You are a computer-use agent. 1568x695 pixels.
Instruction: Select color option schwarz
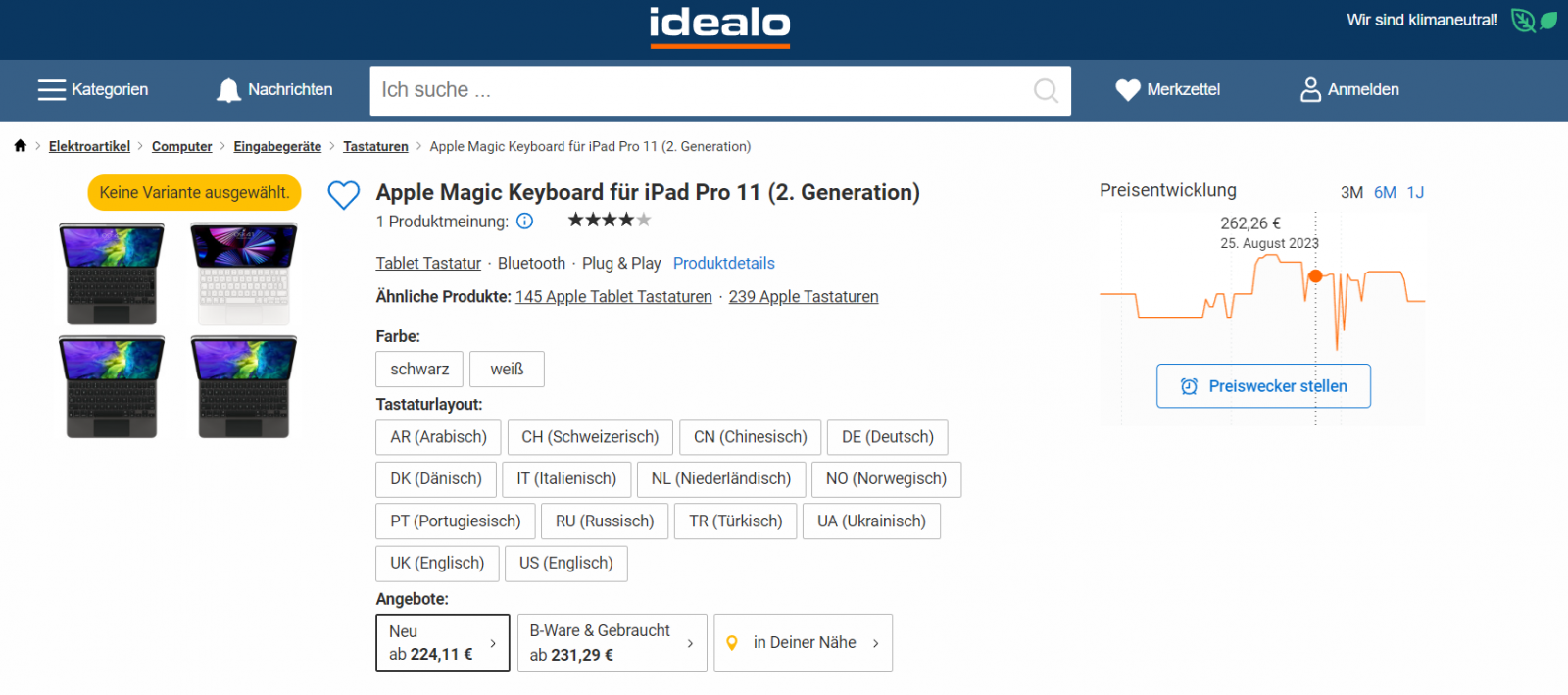pos(419,370)
